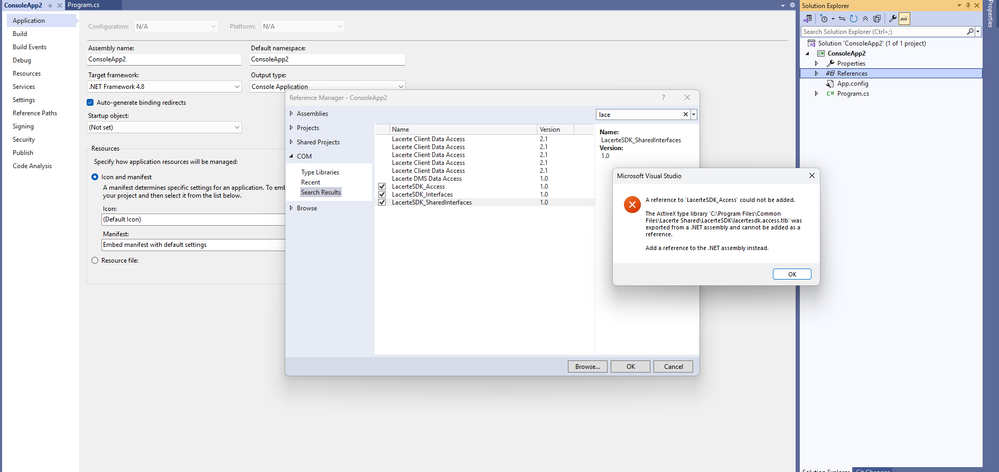Select the Lacerte DMS Data Access row
Screen dimensions: 999x472
point(484,178)
